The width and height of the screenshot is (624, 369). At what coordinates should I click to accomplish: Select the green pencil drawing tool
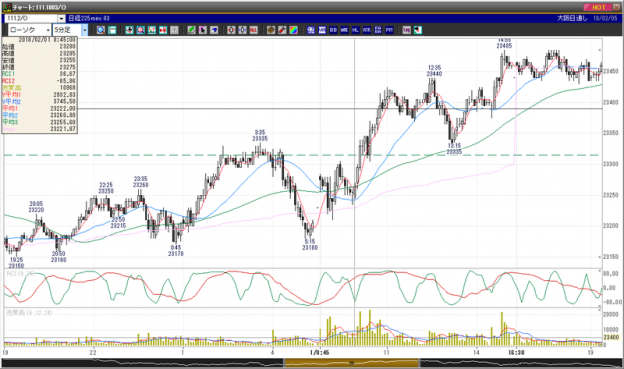coord(191,30)
